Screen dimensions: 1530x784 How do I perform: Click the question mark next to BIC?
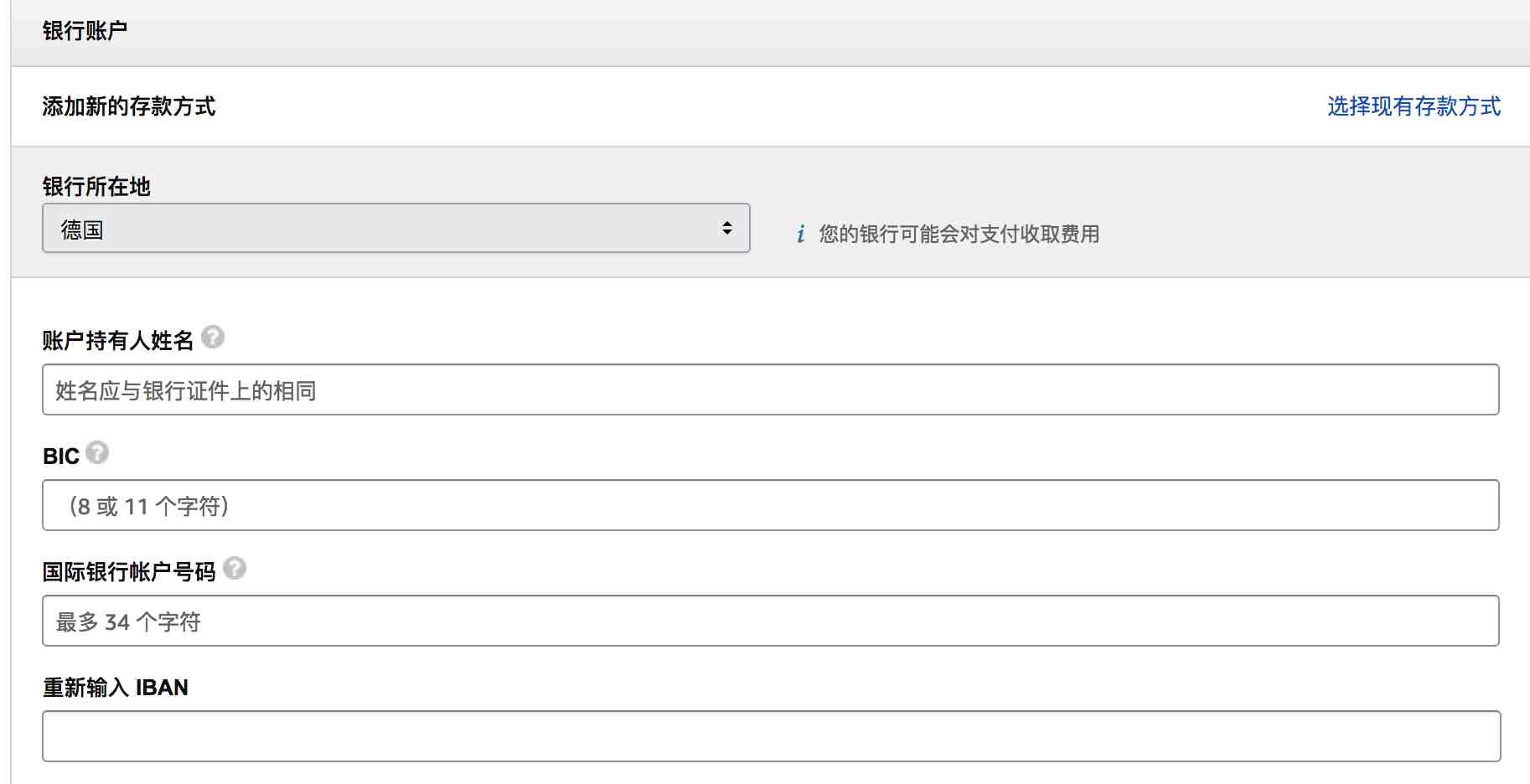click(97, 452)
